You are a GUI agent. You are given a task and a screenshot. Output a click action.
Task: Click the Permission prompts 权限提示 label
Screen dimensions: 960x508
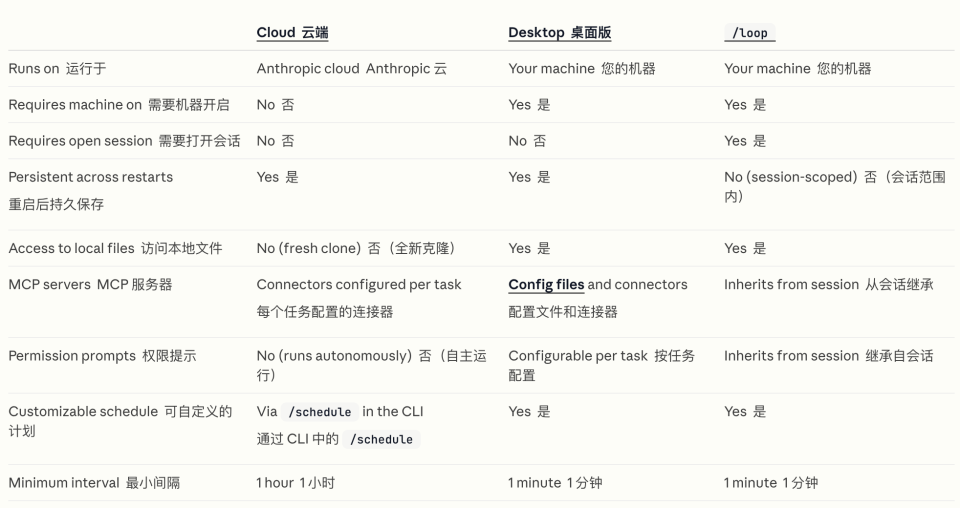coord(102,356)
